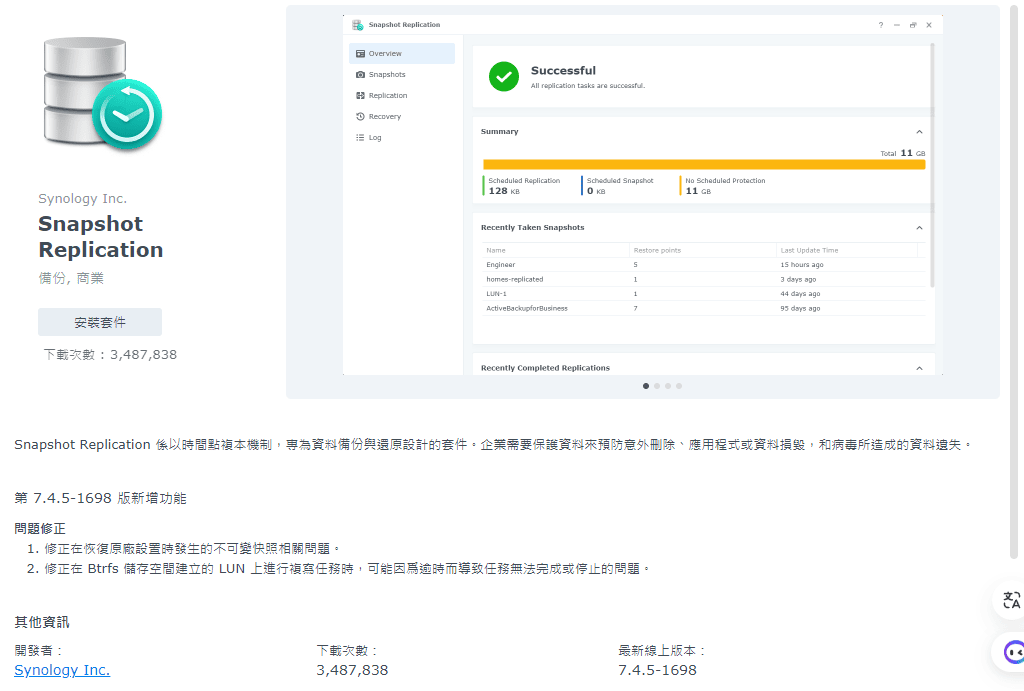Select the Snapshots sidebar item
The image size is (1024, 691).
tap(402, 74)
